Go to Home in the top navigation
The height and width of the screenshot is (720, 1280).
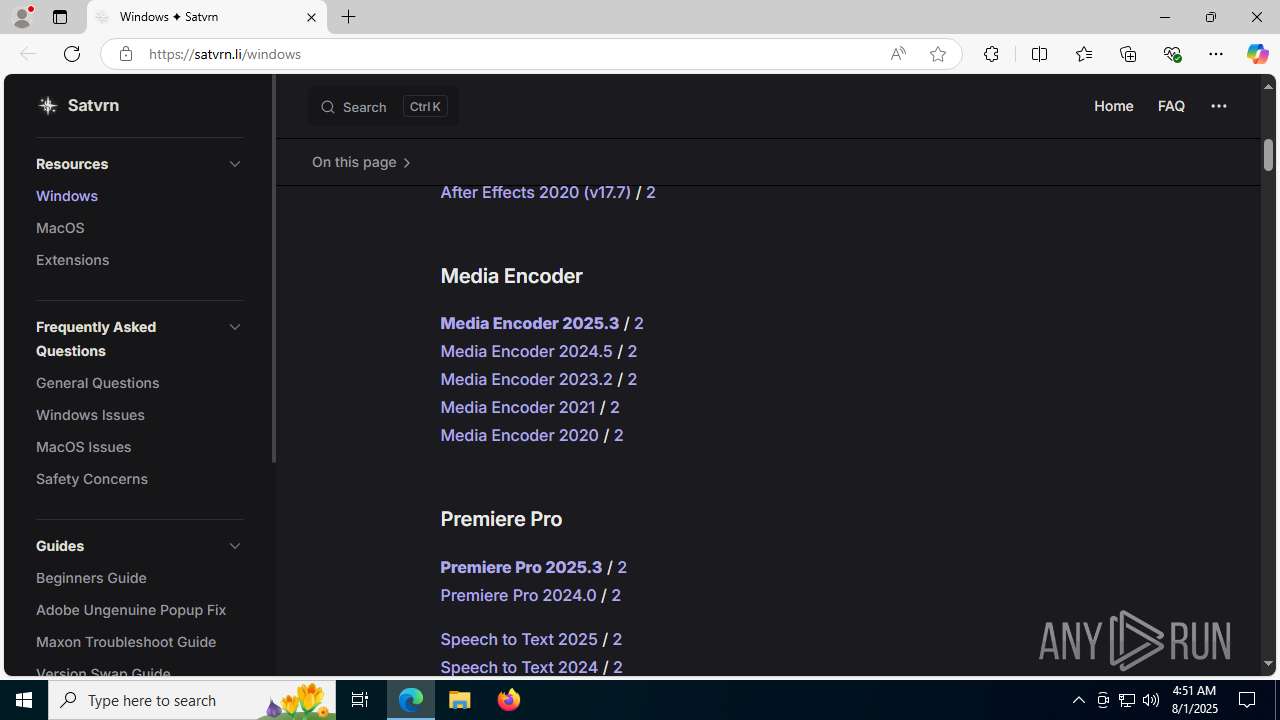pyautogui.click(x=1113, y=106)
